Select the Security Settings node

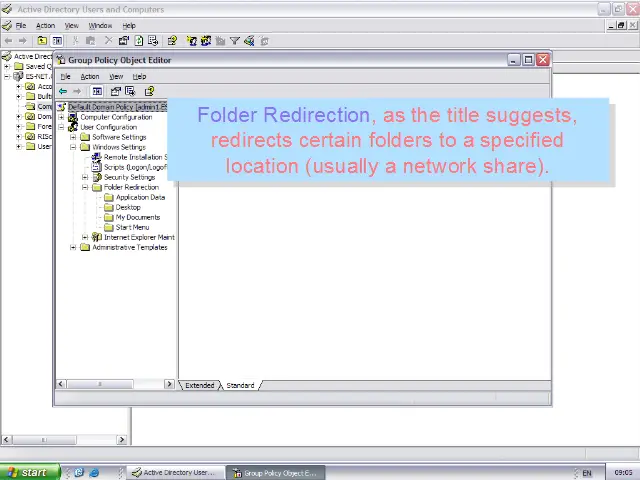pyautogui.click(x=129, y=177)
